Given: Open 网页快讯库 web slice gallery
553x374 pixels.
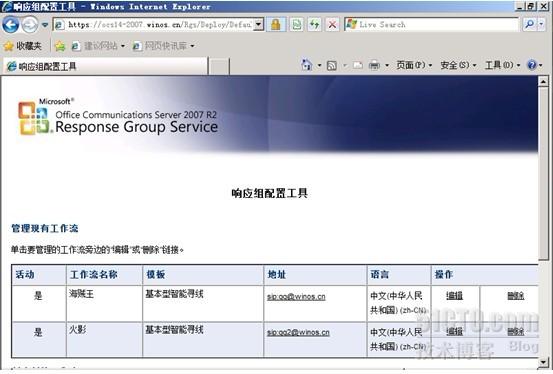Looking at the screenshot, I should [x=164, y=46].
